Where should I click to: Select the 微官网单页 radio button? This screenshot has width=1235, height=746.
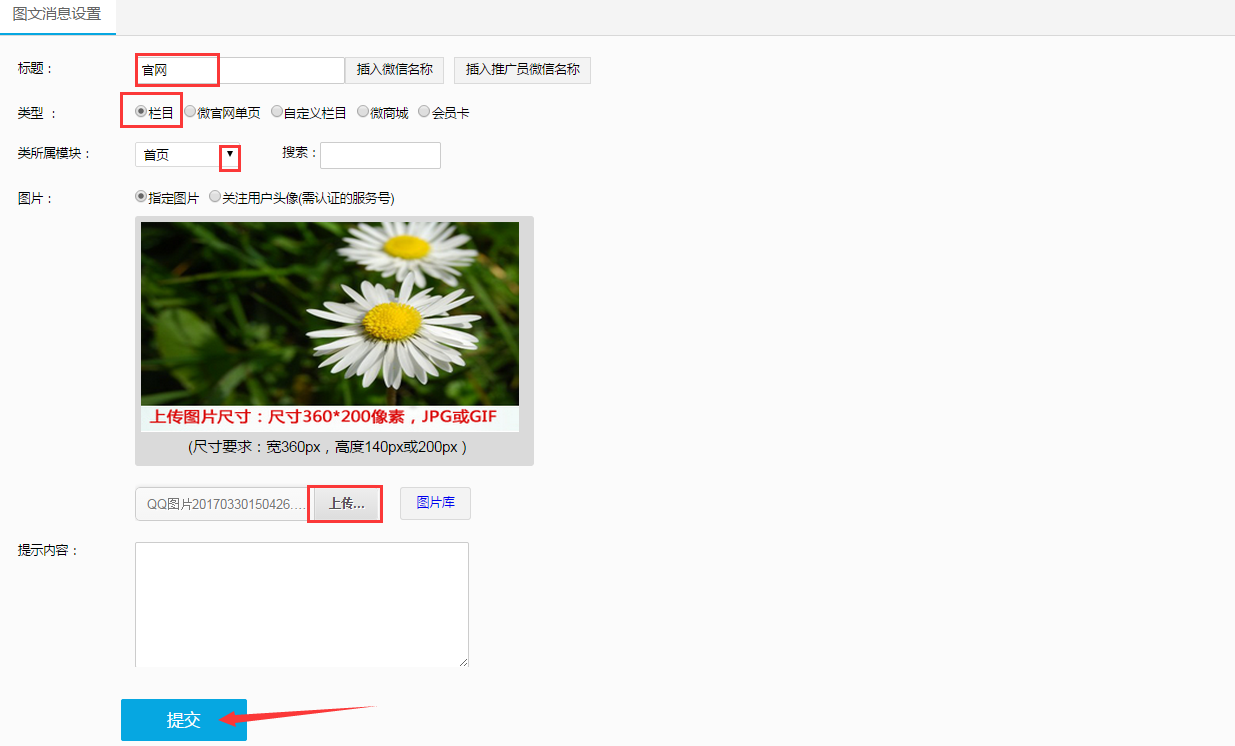click(x=190, y=112)
